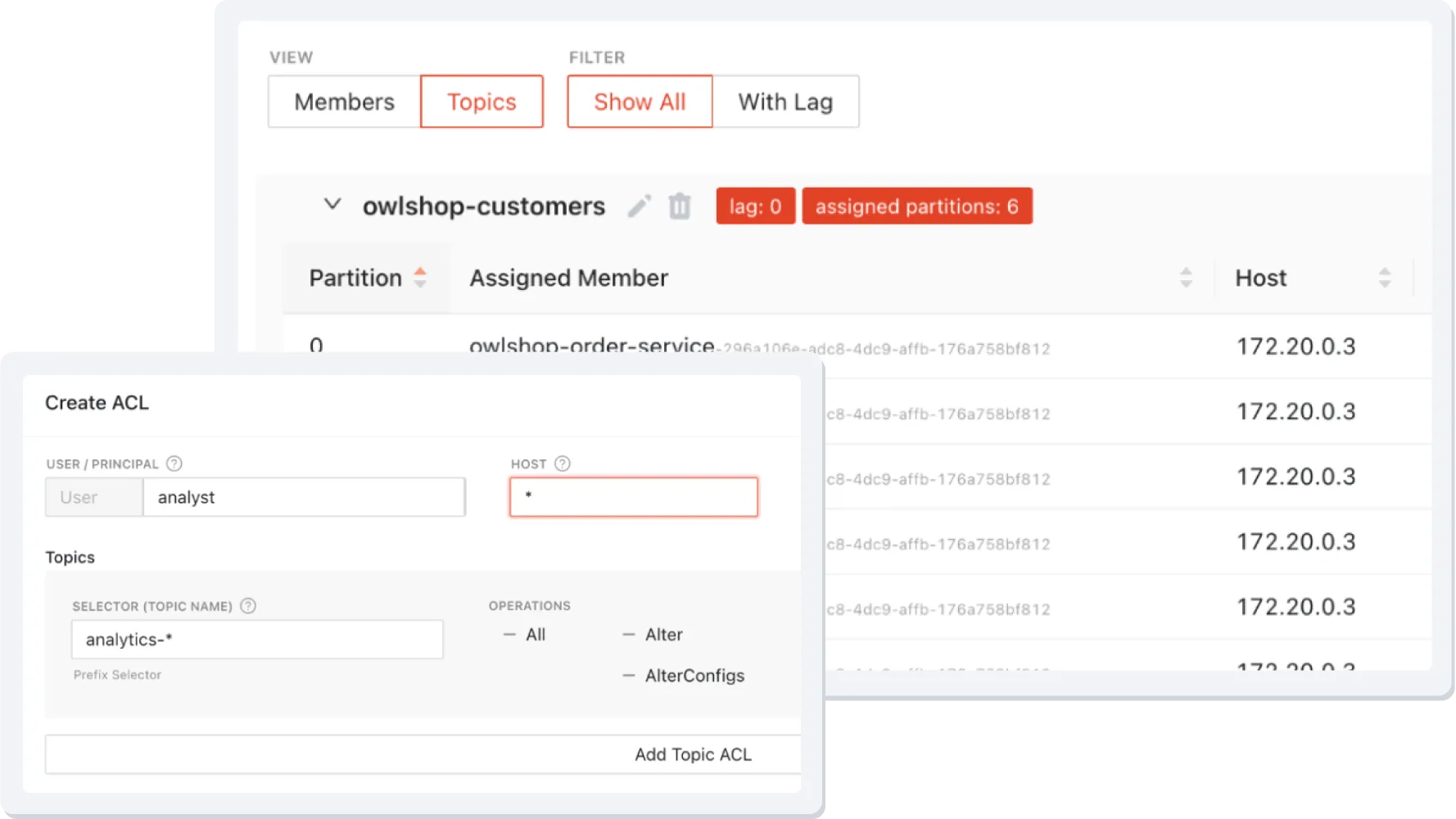Image resolution: width=1456 pixels, height=819 pixels.
Task: Click the analytics-* topic selector input field
Action: pos(256,640)
